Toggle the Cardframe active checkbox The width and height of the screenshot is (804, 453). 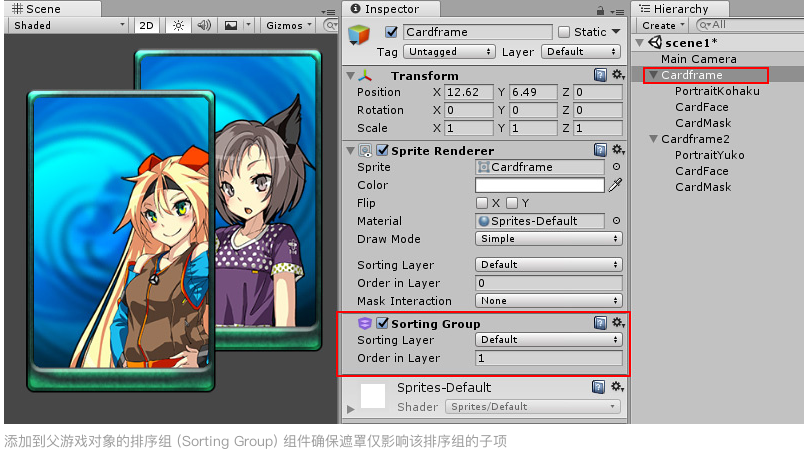tap(391, 32)
